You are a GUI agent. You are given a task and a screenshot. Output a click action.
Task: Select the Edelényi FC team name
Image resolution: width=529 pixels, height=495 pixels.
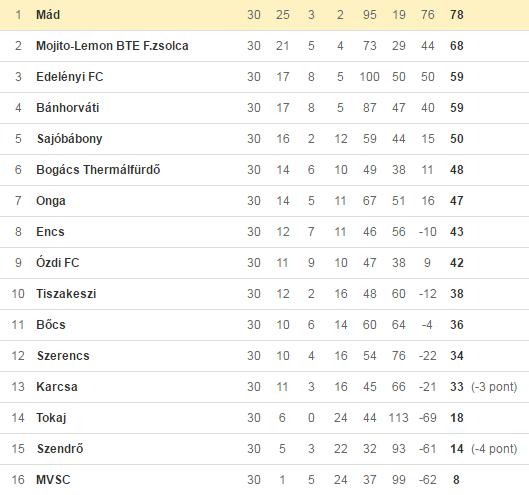coord(70,77)
